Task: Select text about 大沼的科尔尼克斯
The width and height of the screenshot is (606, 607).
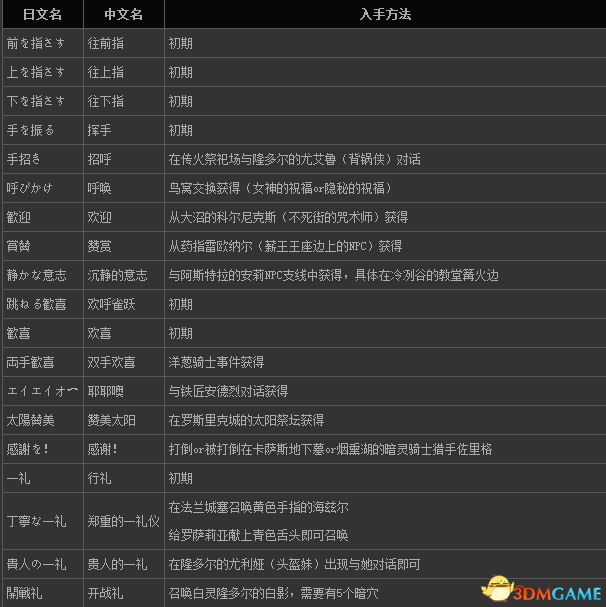Action: pyautogui.click(x=288, y=217)
